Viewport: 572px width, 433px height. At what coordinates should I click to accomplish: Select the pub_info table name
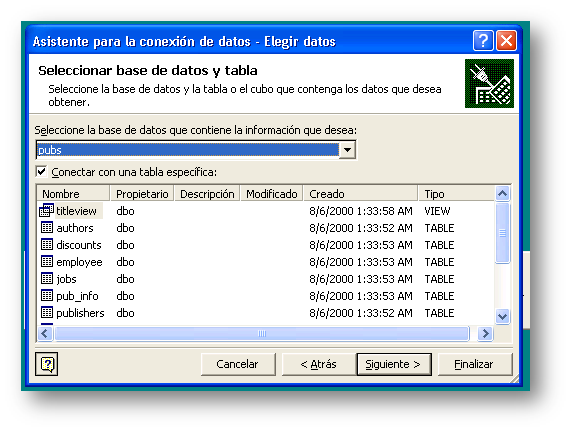77,296
